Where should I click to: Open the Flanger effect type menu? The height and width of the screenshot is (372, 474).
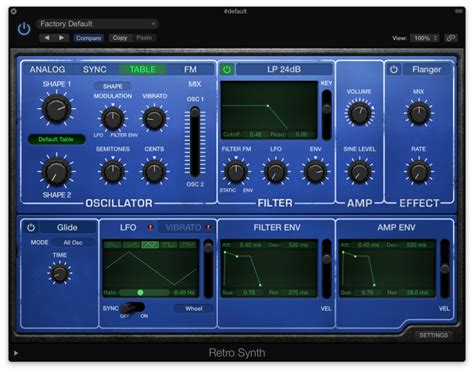427,69
